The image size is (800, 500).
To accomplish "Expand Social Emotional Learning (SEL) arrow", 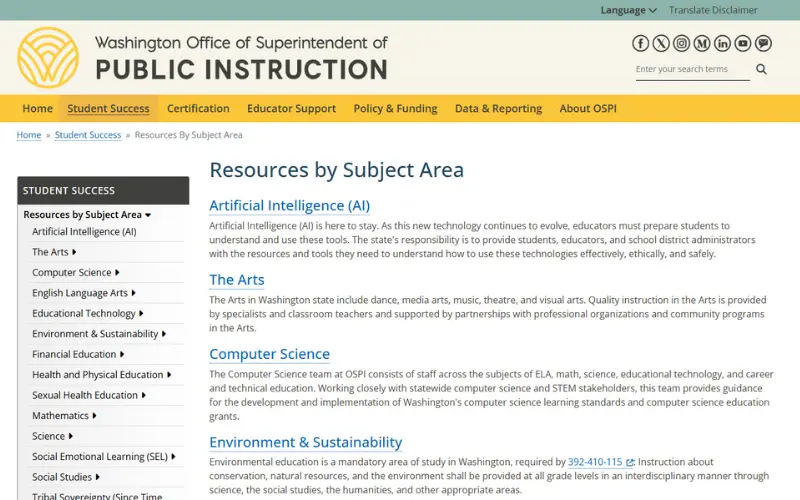I will 173,457.
